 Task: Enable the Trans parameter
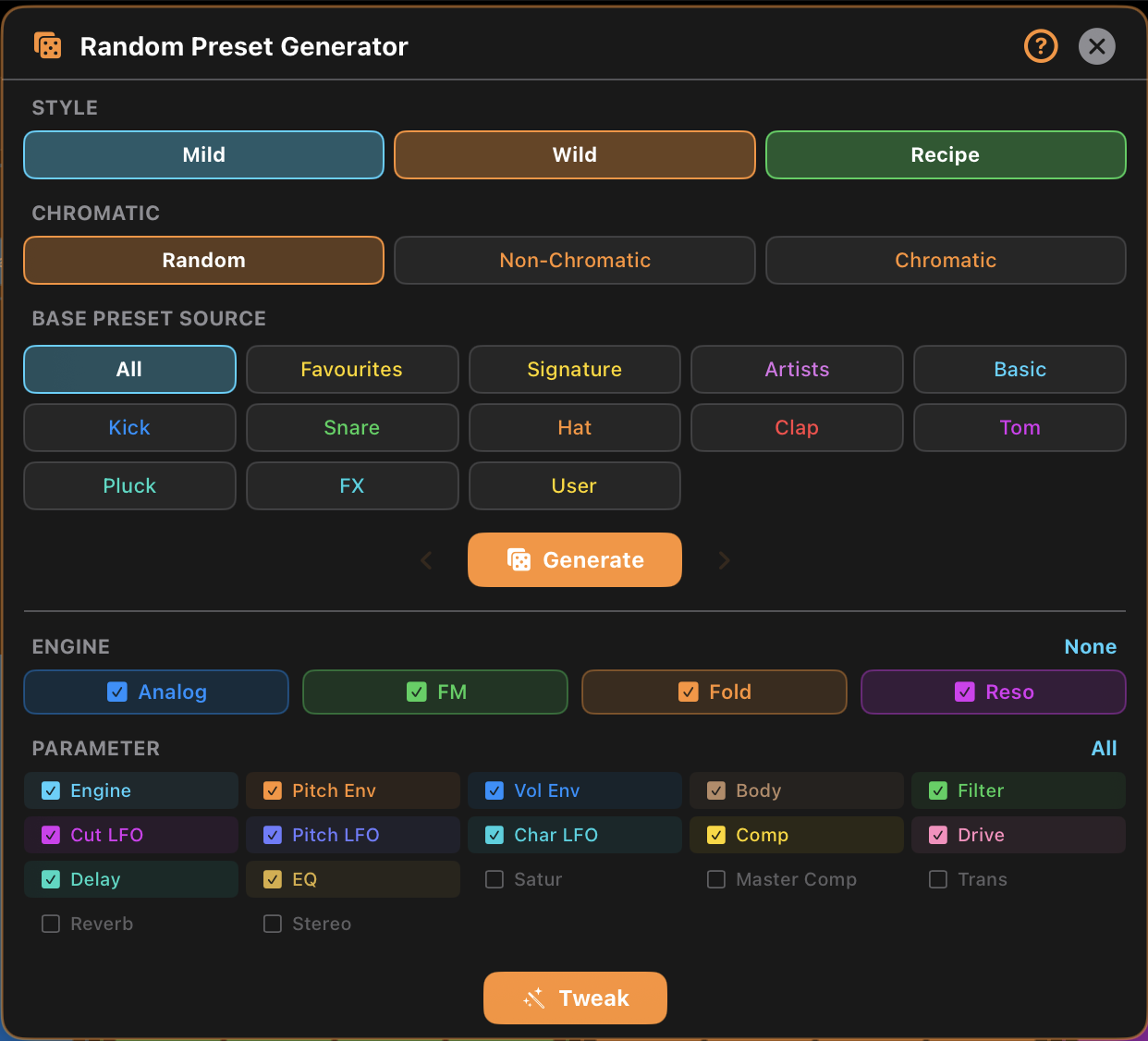coord(938,879)
